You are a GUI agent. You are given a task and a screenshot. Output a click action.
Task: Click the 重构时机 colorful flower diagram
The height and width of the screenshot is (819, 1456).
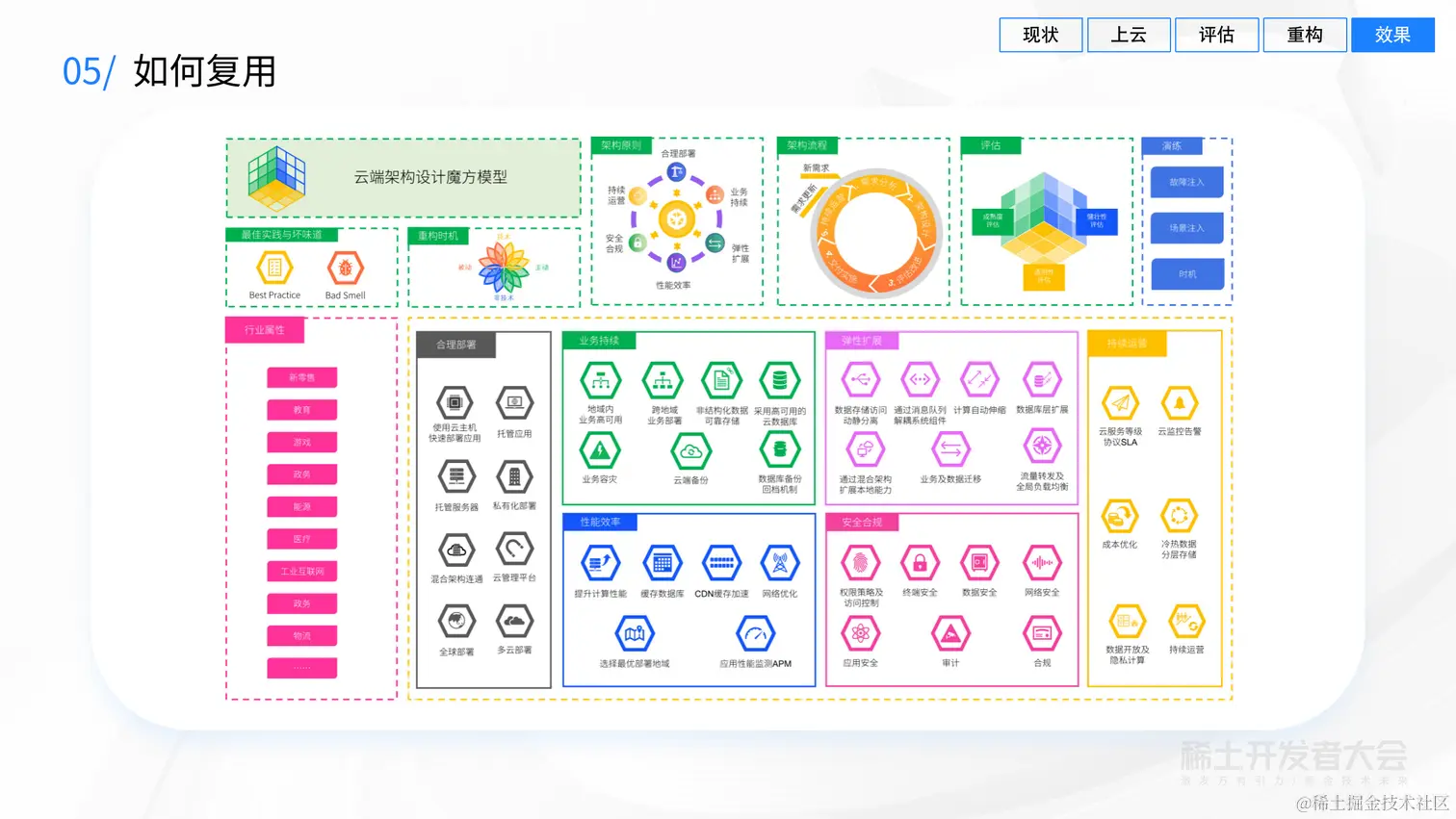point(504,268)
